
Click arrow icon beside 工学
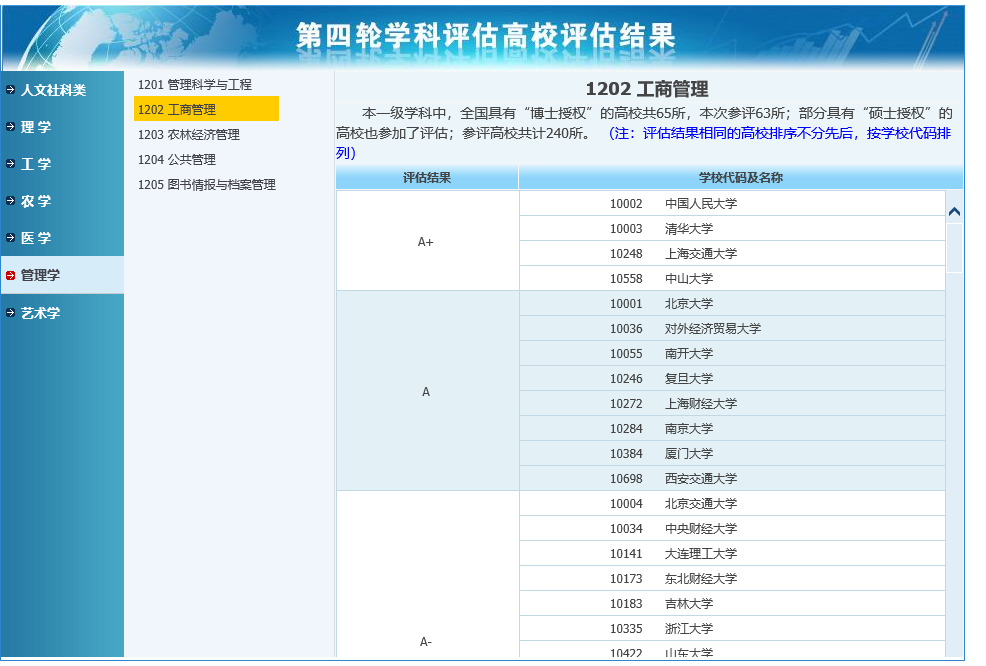[x=10, y=164]
